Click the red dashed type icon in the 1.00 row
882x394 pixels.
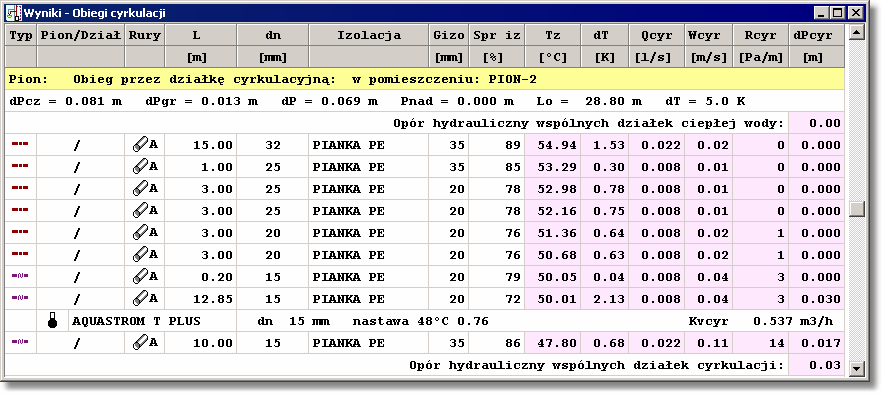point(20,165)
